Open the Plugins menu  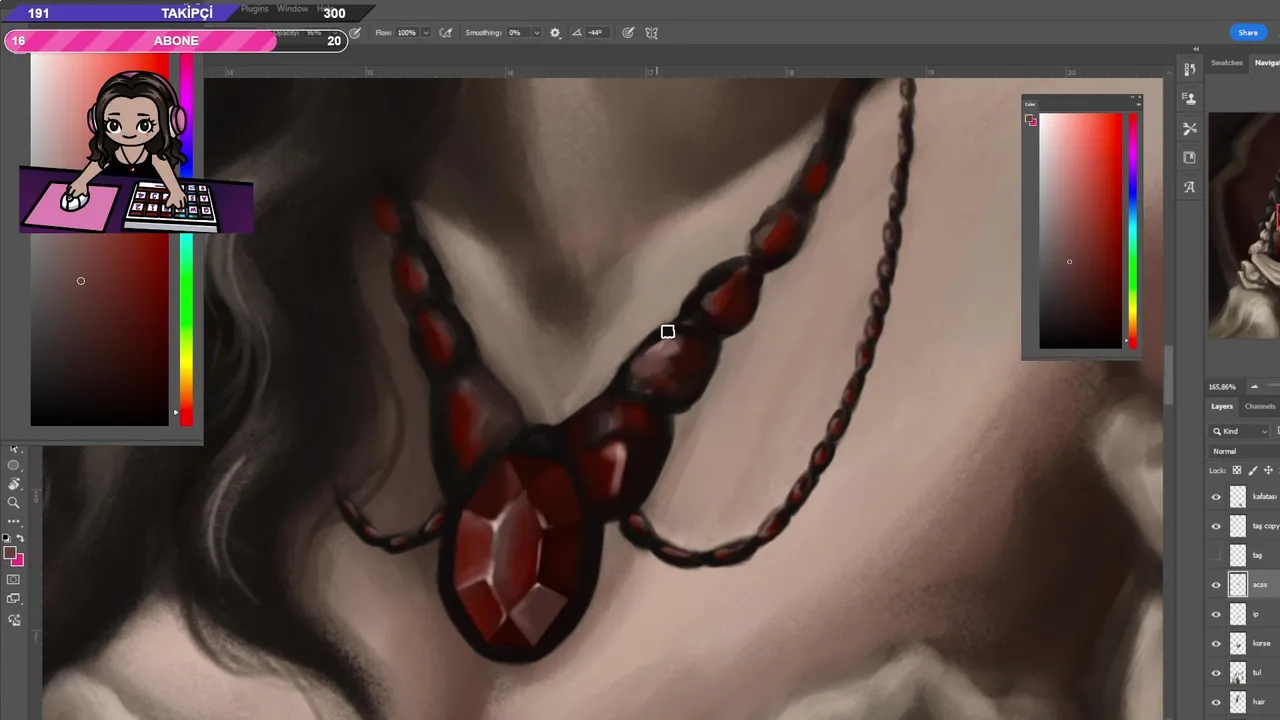coord(255,9)
